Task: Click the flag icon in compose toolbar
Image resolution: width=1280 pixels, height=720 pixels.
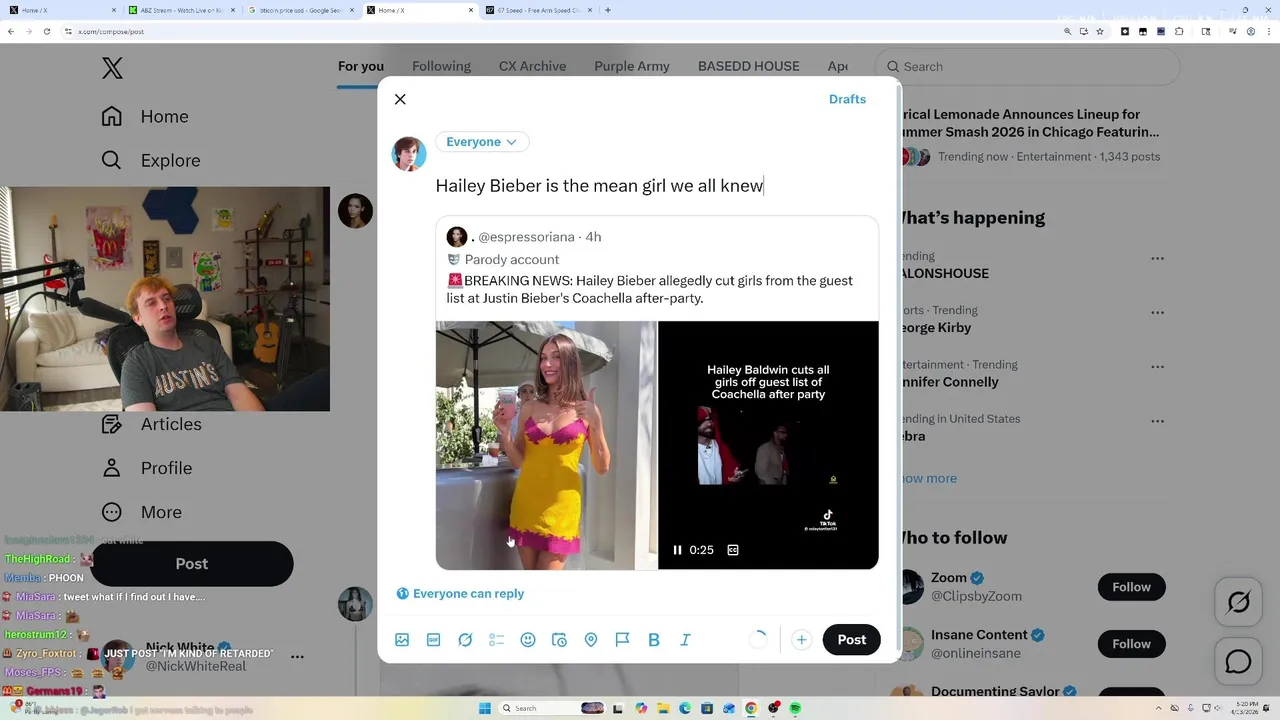Action: pyautogui.click(x=622, y=640)
